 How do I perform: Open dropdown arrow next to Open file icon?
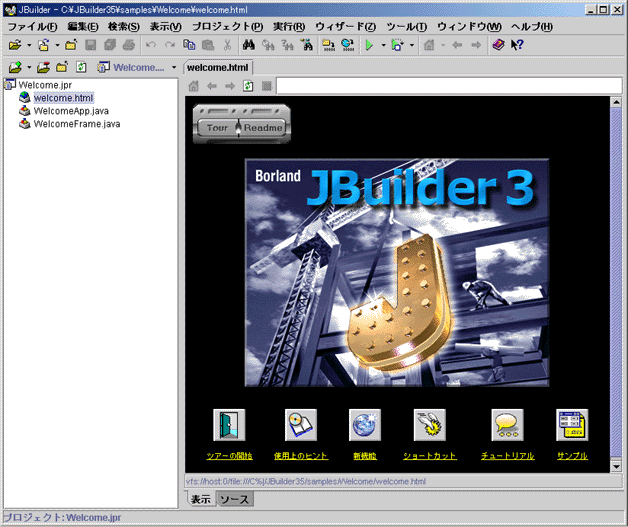pos(29,46)
